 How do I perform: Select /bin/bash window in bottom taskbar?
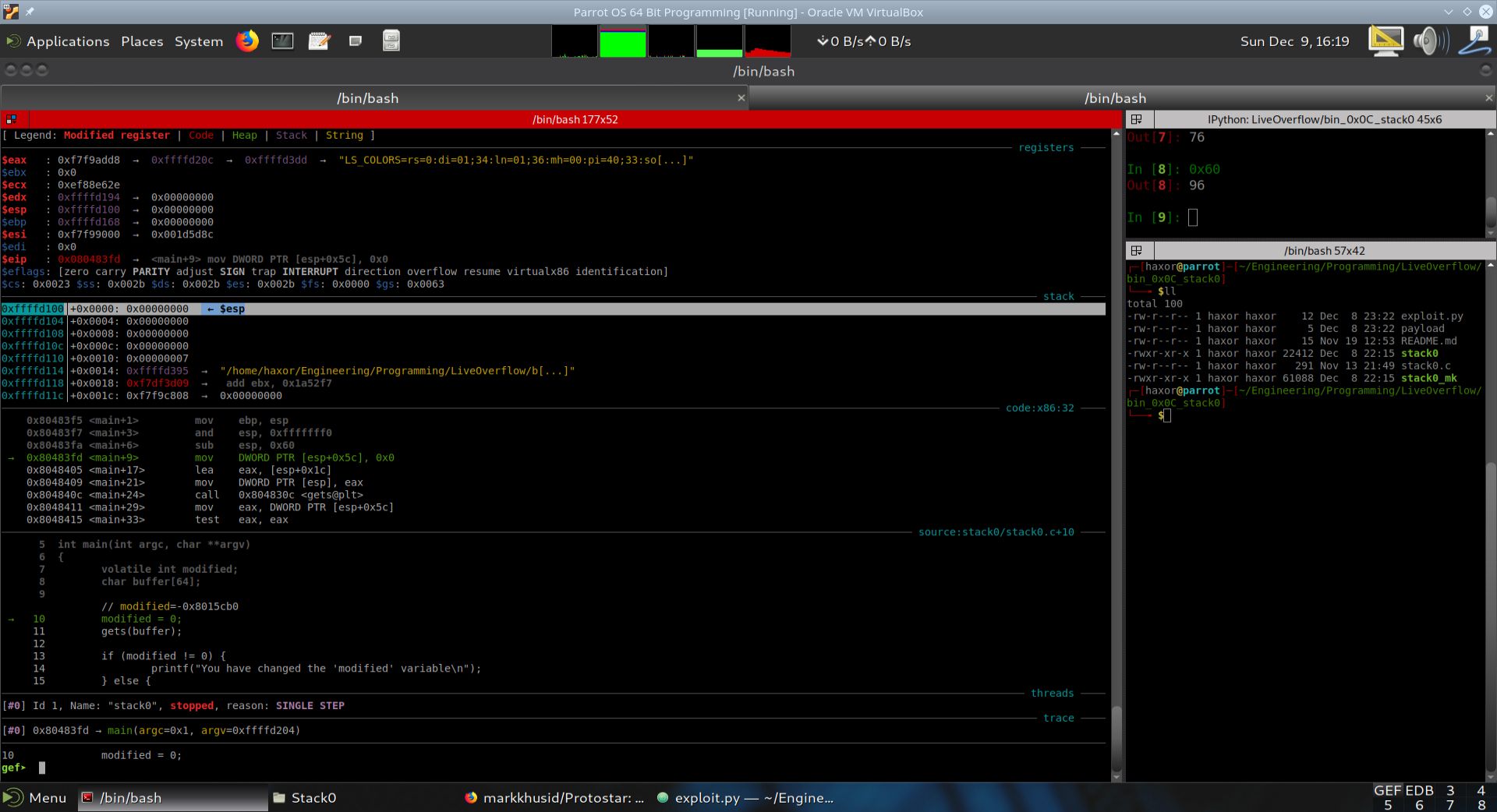coord(172,797)
